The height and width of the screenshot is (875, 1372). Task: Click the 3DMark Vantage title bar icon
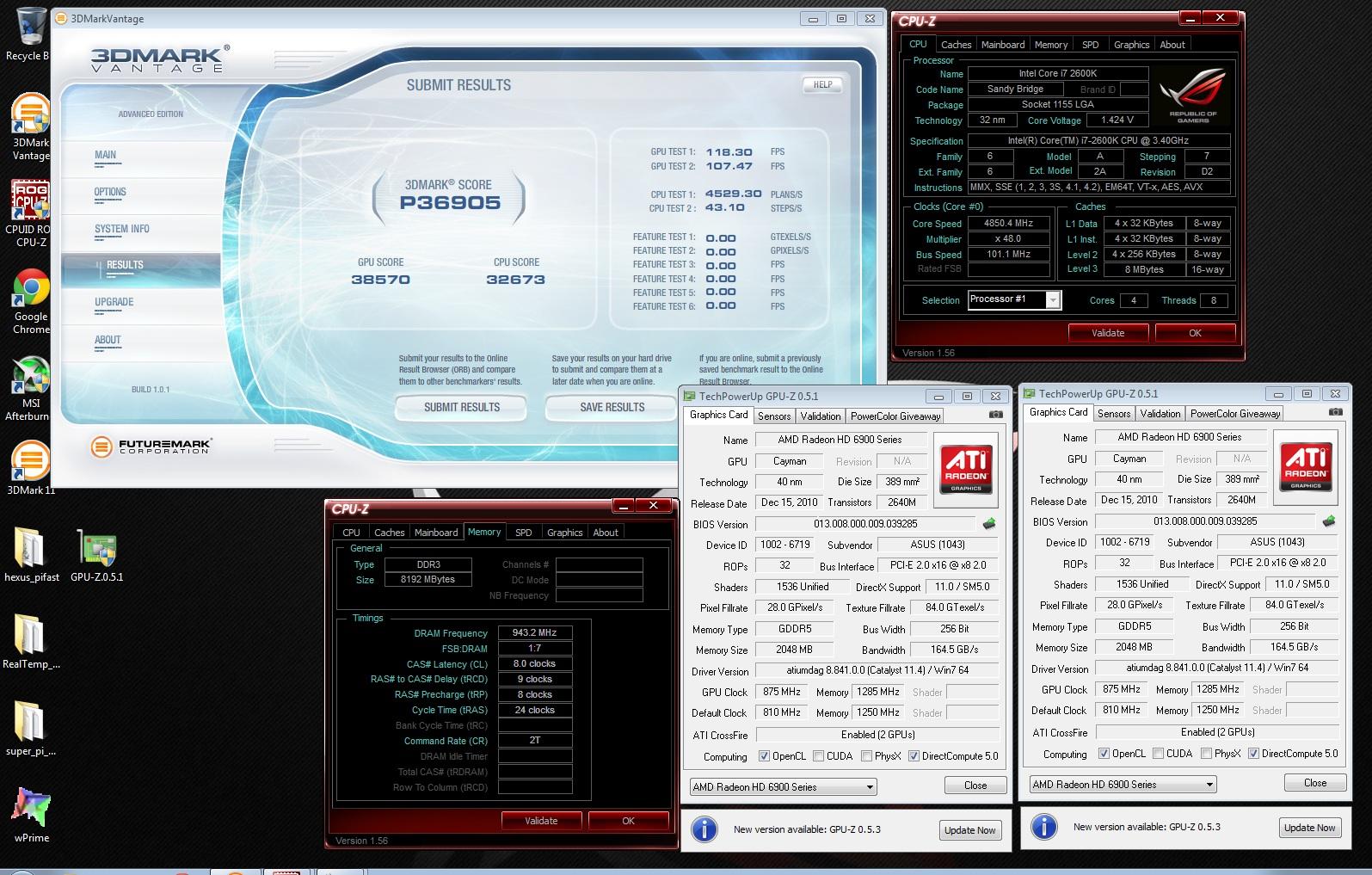click(61, 18)
